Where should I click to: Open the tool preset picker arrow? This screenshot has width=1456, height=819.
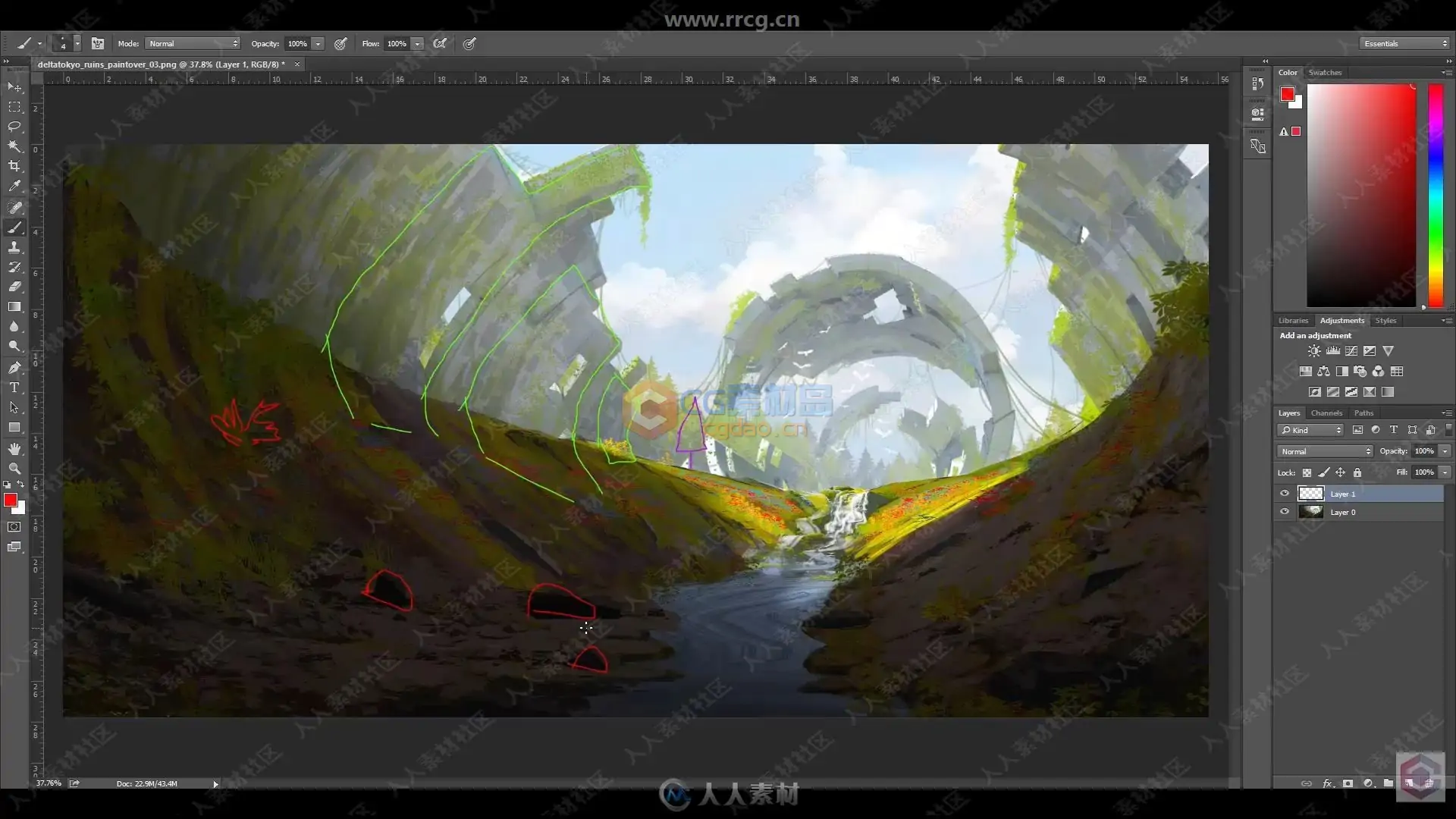[x=39, y=43]
